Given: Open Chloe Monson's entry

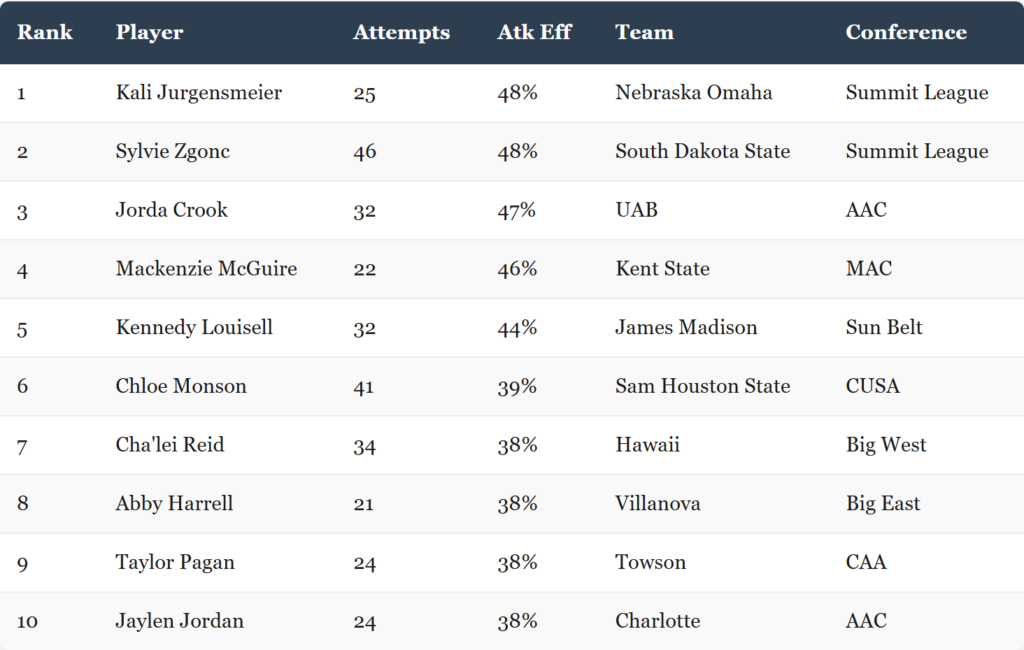Looking at the screenshot, I should (181, 386).
